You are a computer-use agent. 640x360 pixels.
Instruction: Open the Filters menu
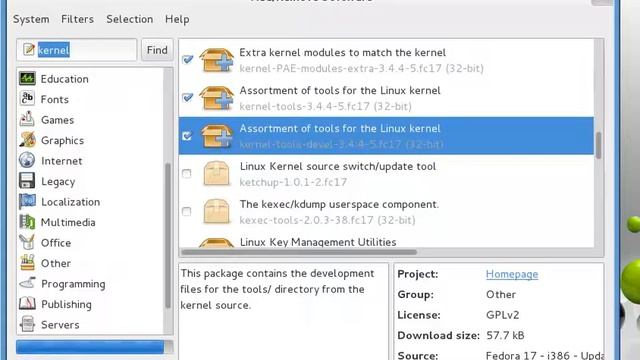coord(78,19)
